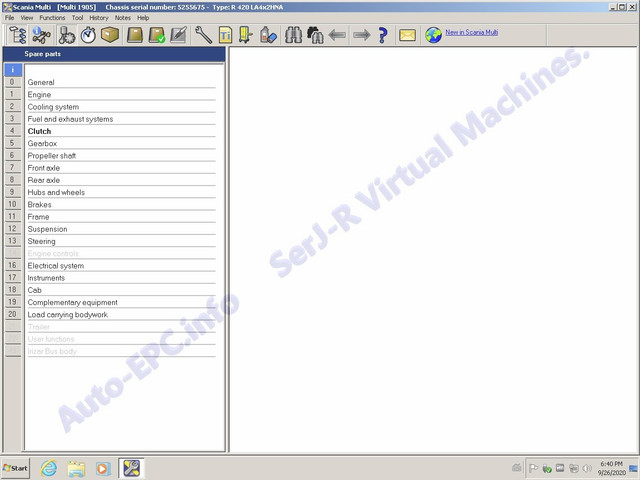Open the plain brown book icon
This screenshot has width=640, height=480.
135,35
